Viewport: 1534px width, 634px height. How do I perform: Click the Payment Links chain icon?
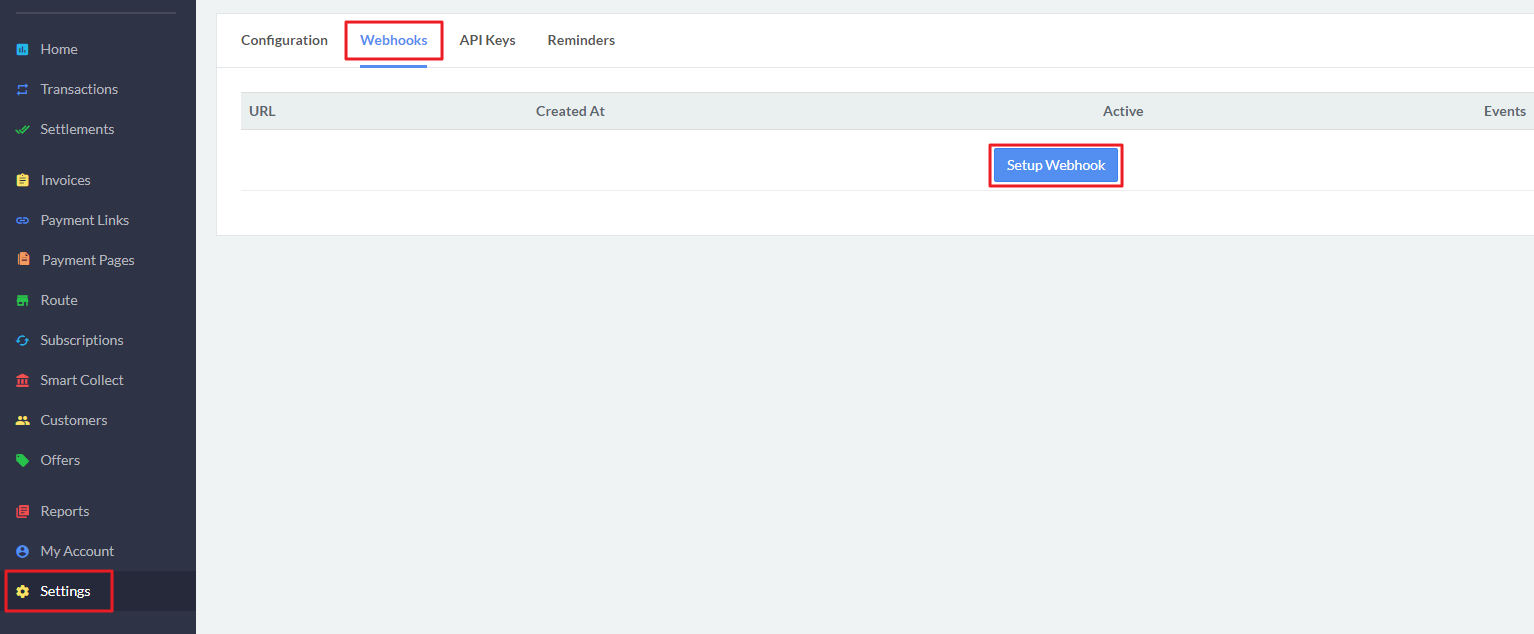[23, 220]
